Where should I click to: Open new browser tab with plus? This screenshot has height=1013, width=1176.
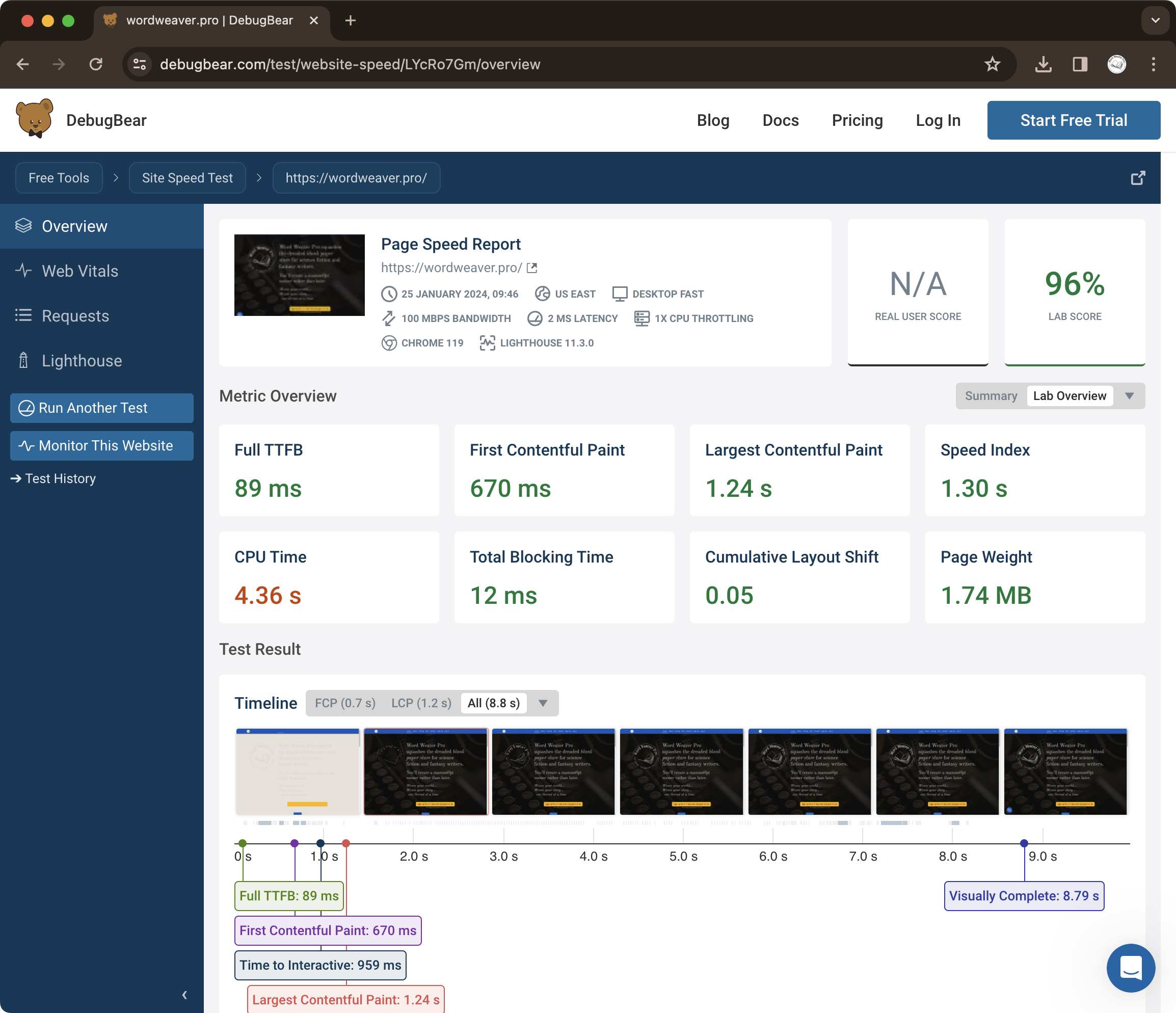click(350, 20)
